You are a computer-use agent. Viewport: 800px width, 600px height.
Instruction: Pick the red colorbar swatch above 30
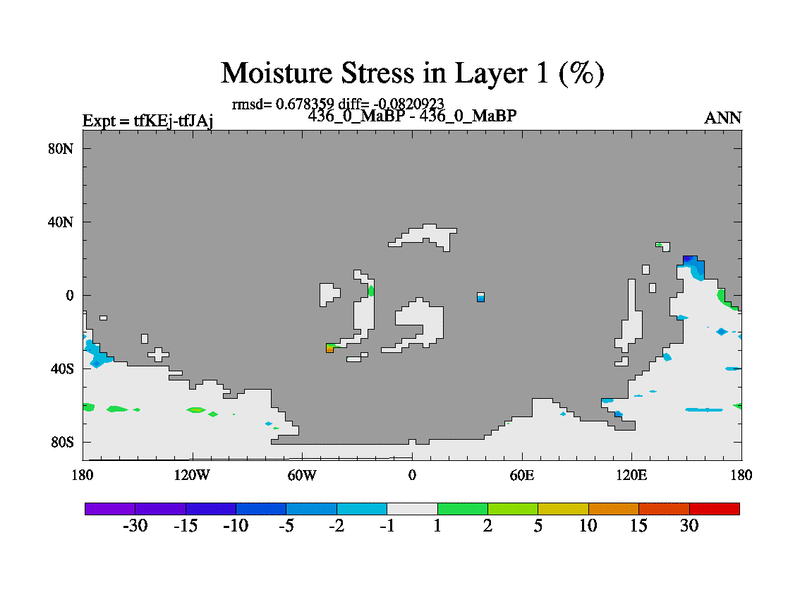[714, 509]
